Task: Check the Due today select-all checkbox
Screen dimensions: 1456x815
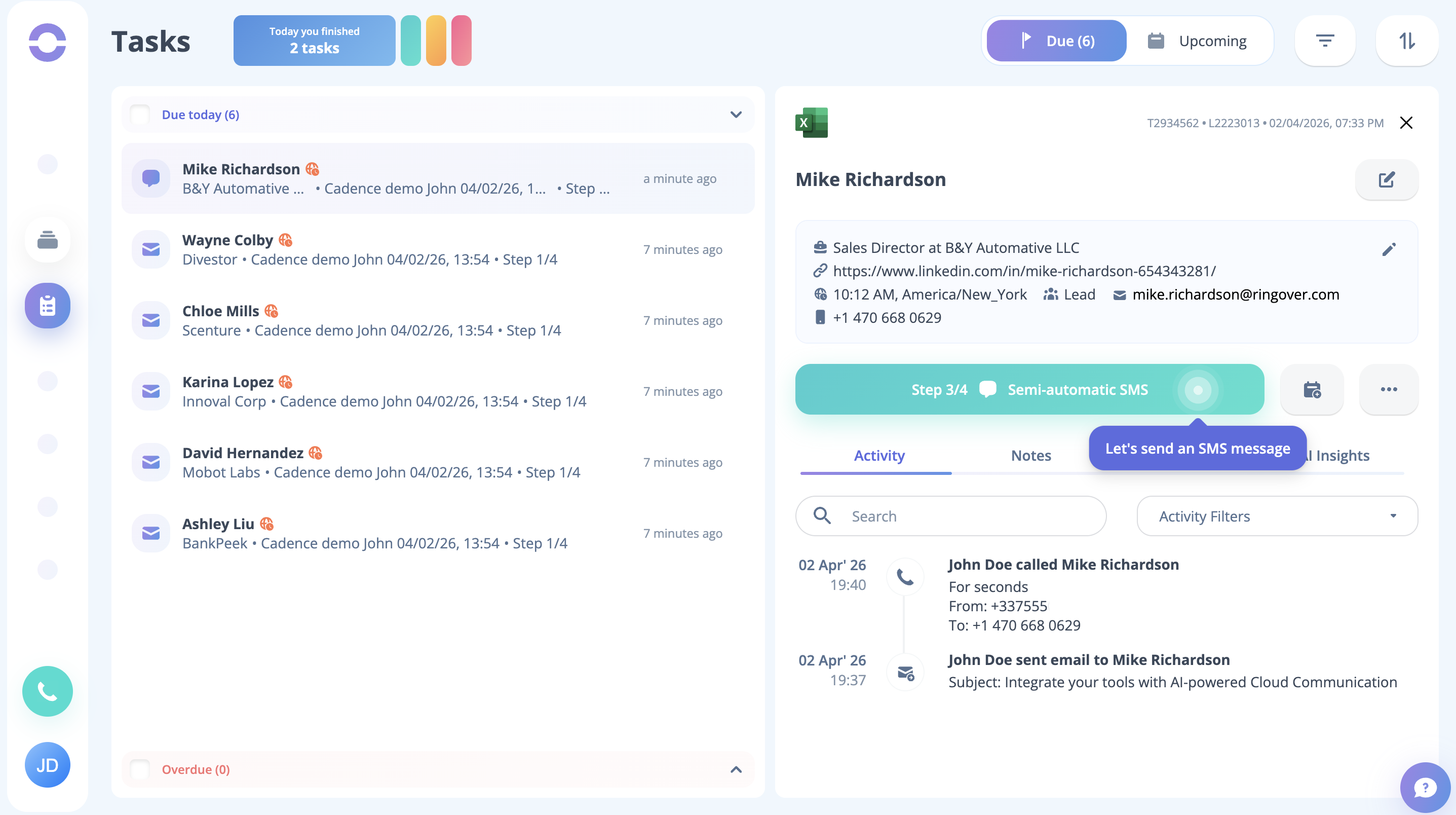Action: 140,115
